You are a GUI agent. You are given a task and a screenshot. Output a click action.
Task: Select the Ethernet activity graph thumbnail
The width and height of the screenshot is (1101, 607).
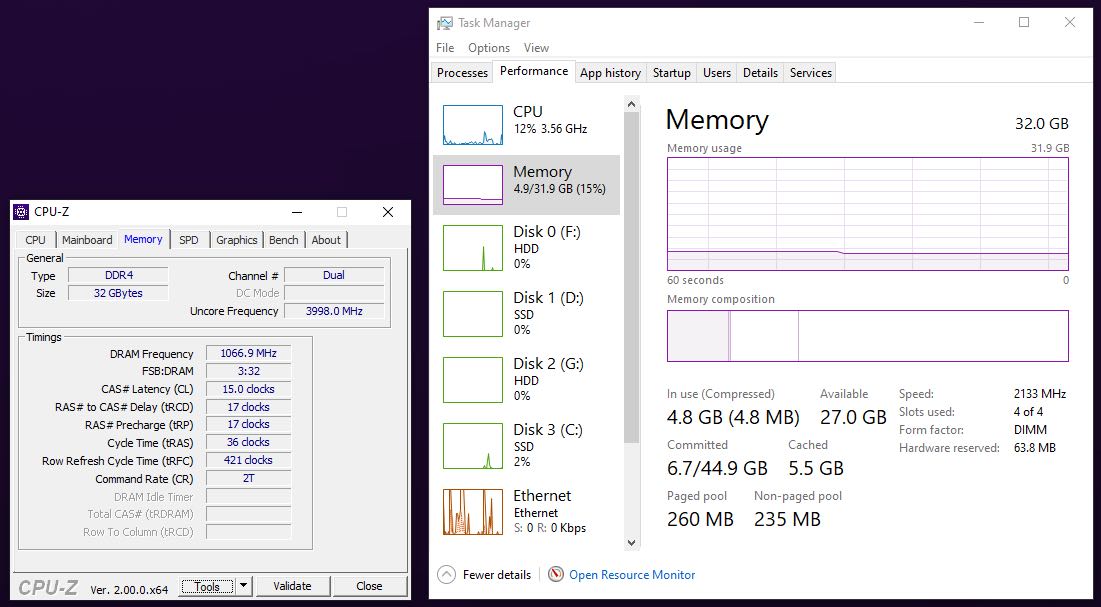(472, 511)
